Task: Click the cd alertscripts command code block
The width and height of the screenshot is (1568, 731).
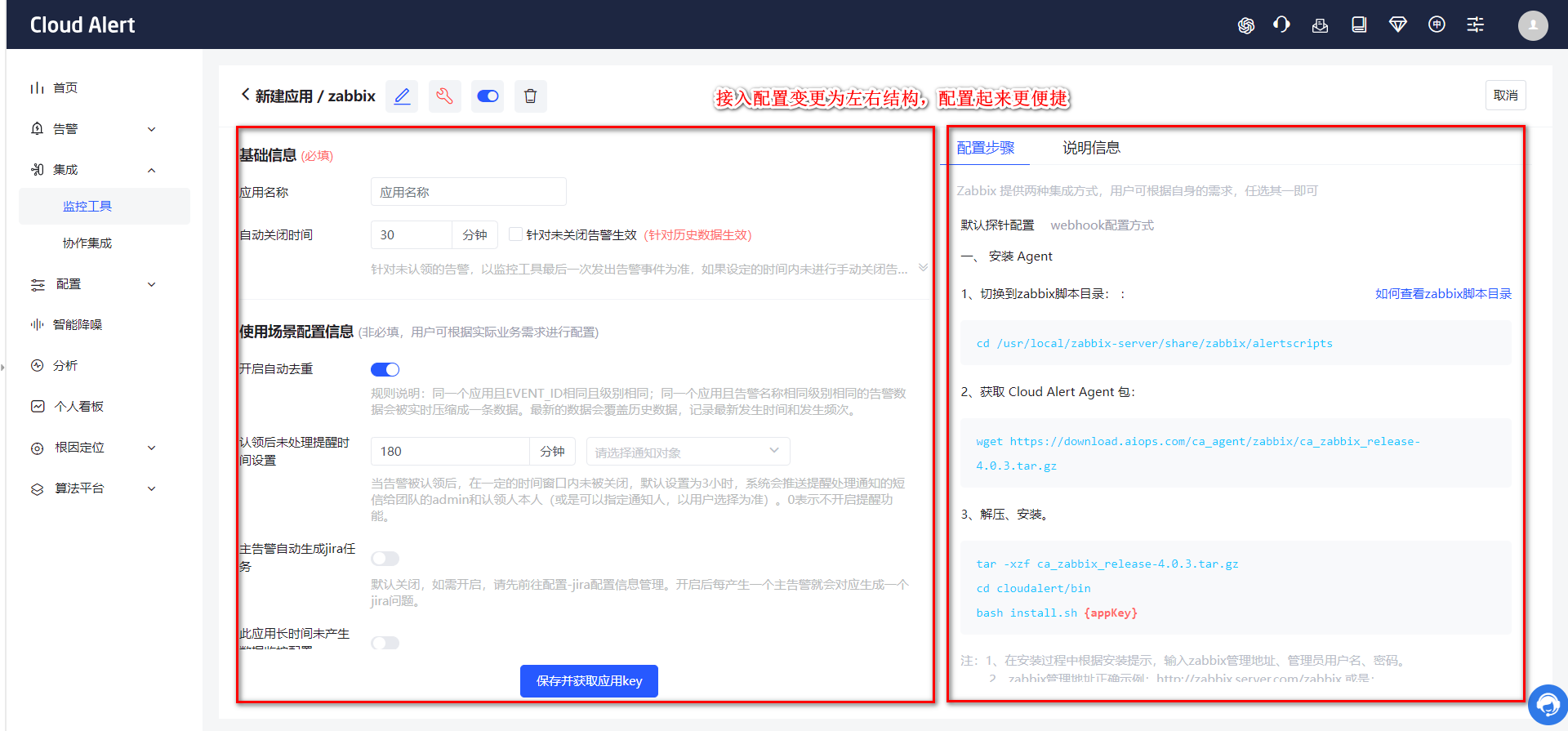Action: [1236, 343]
